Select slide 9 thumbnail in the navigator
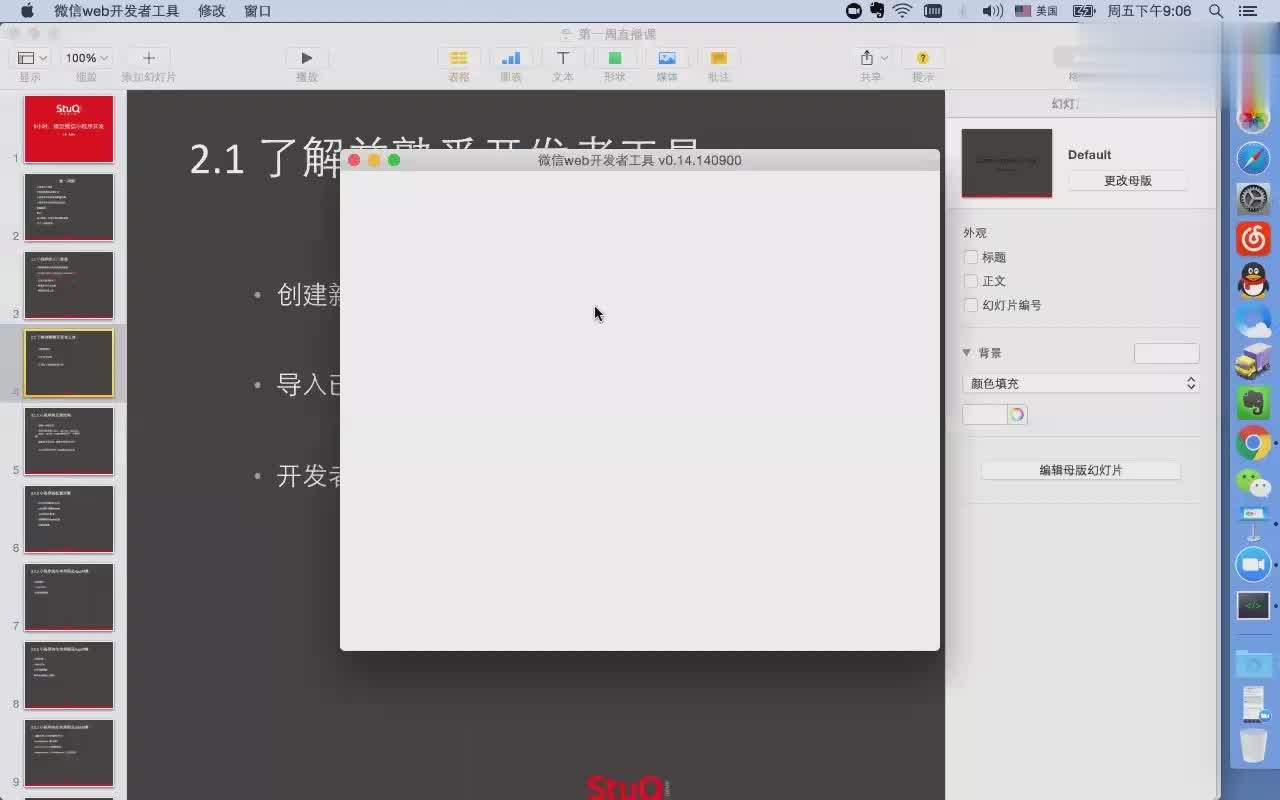 click(x=69, y=753)
